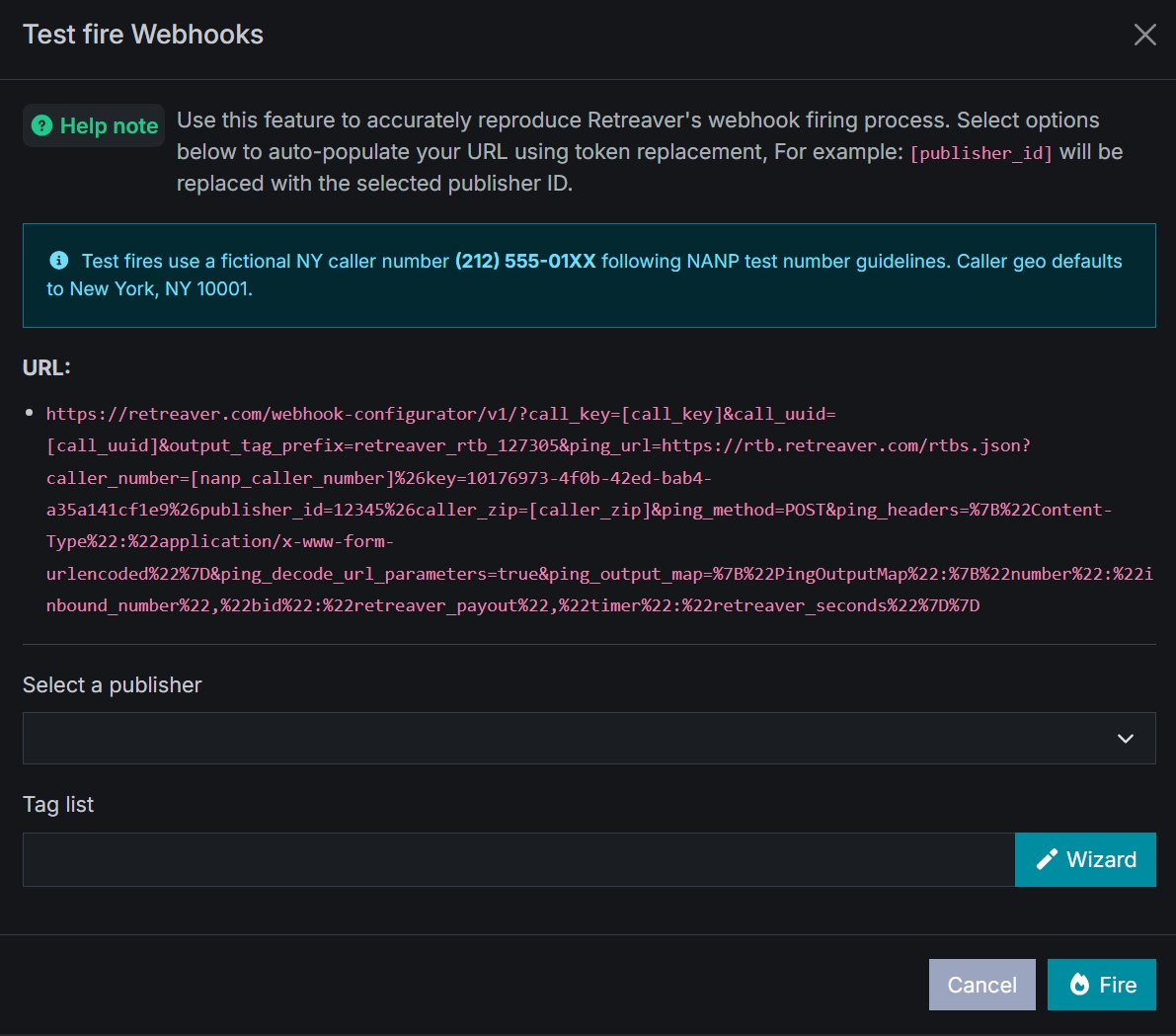This screenshot has height=1036, width=1176.
Task: Click the Select a publisher label
Action: tap(113, 685)
